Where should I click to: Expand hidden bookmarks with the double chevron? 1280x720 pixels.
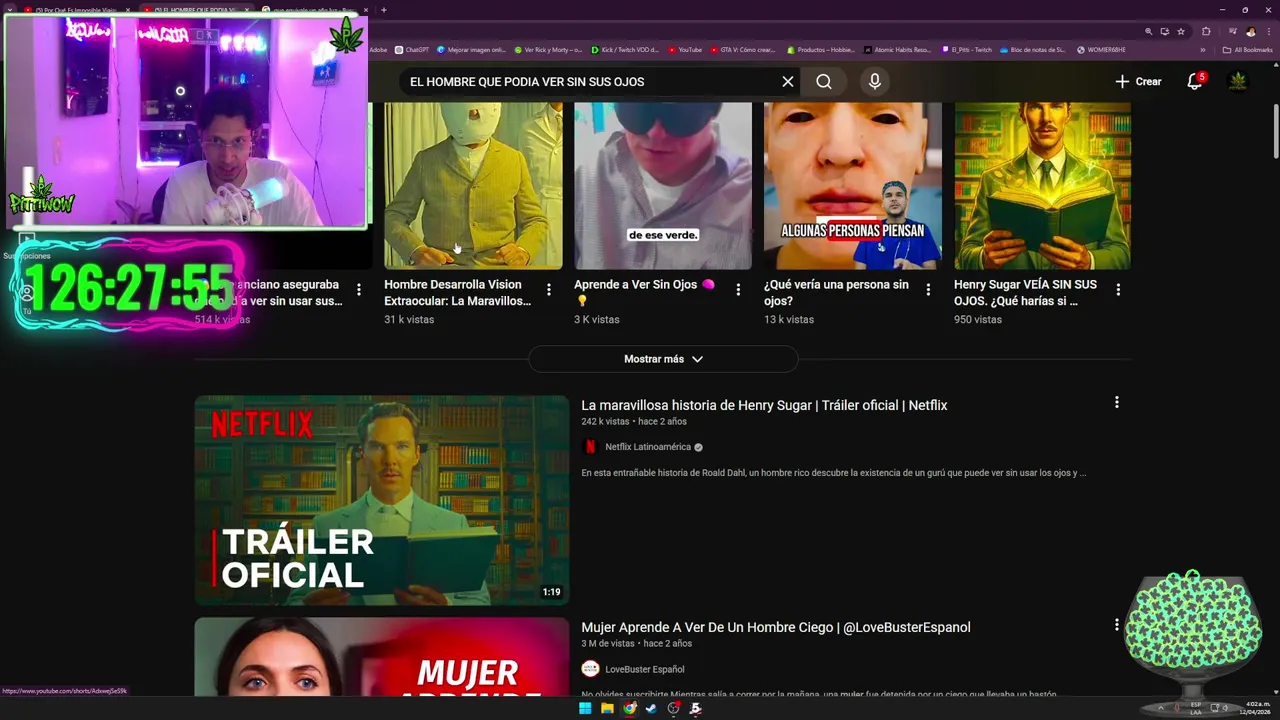(x=1203, y=50)
